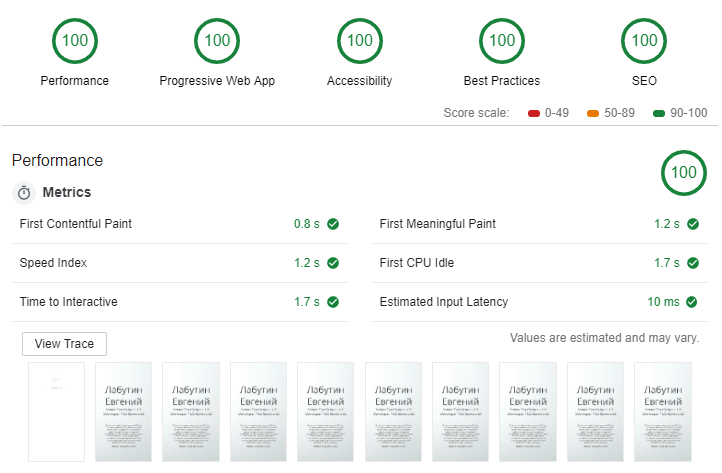Viewport: 722px width, 473px height.
Task: Click green check next to First Contentful Paint
Action: [x=333, y=224]
